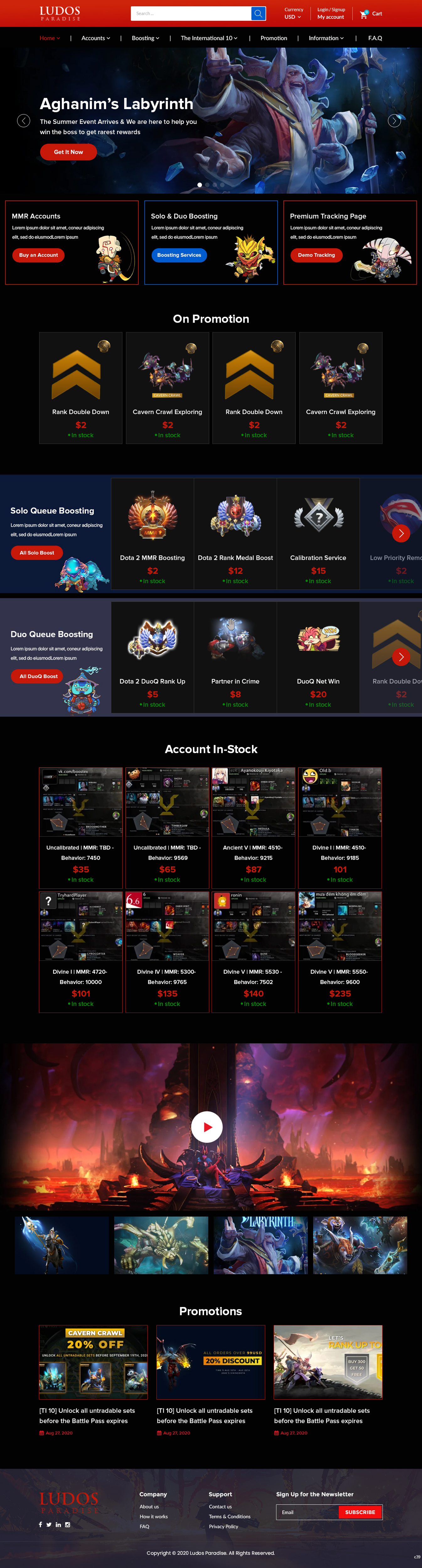Open the shopping cart icon

pos(364,13)
